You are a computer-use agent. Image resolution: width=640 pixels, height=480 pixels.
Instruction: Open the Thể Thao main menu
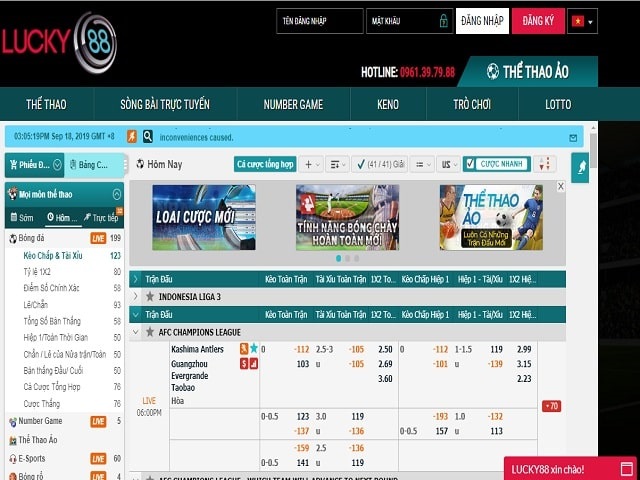46,104
